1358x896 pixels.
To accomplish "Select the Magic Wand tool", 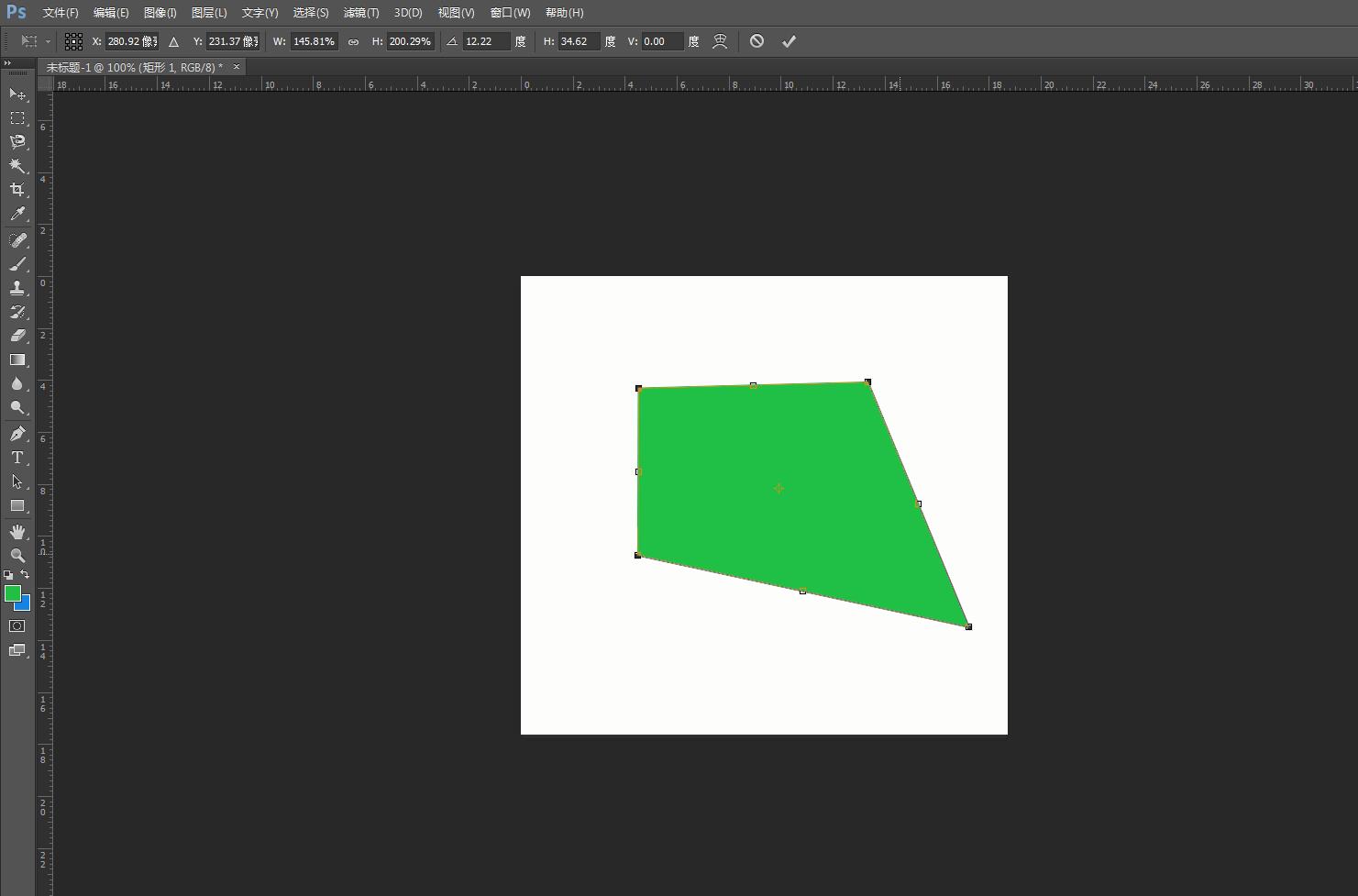I will point(17,166).
